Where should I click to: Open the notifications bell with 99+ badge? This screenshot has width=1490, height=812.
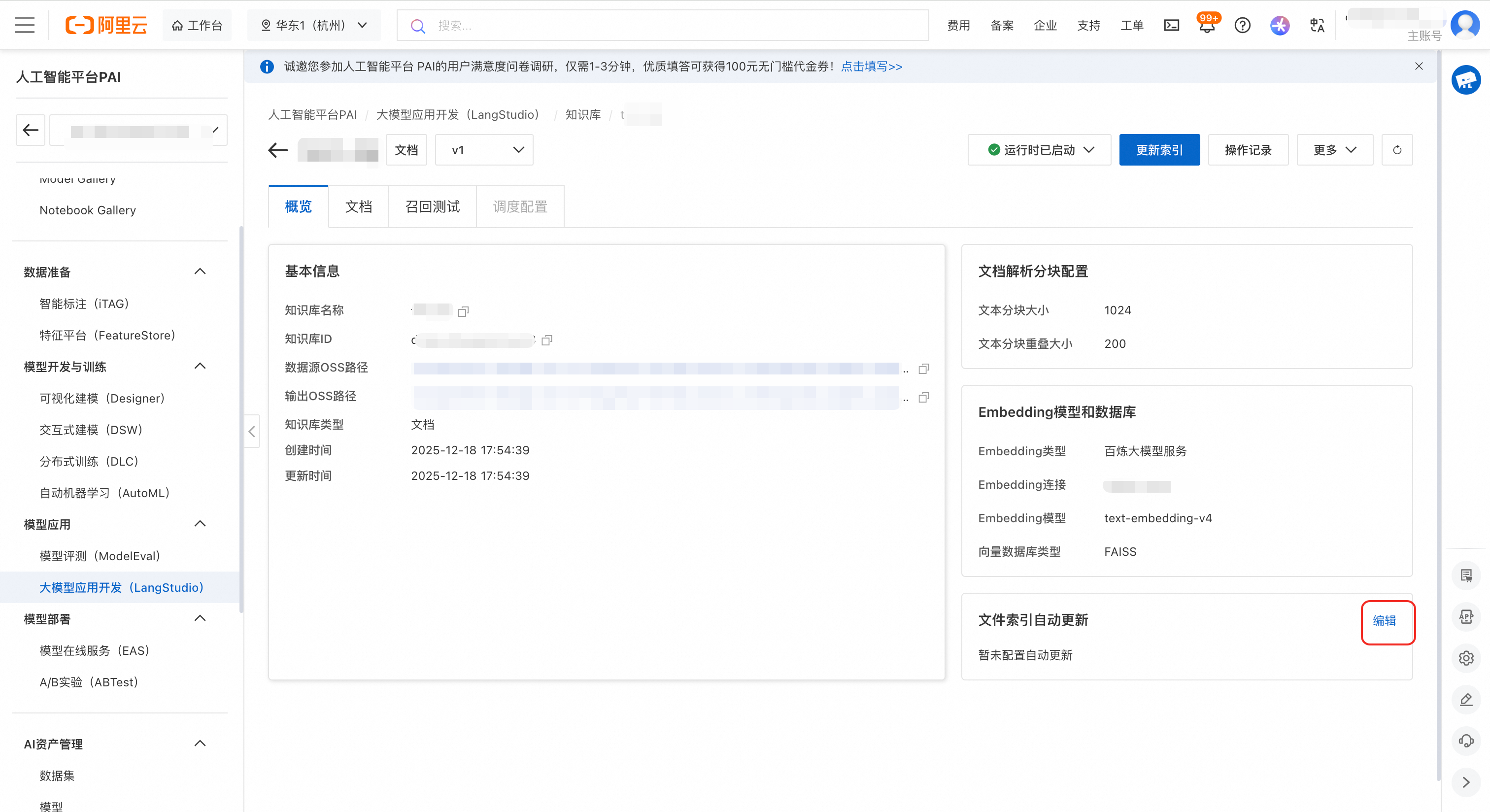pos(1207,26)
